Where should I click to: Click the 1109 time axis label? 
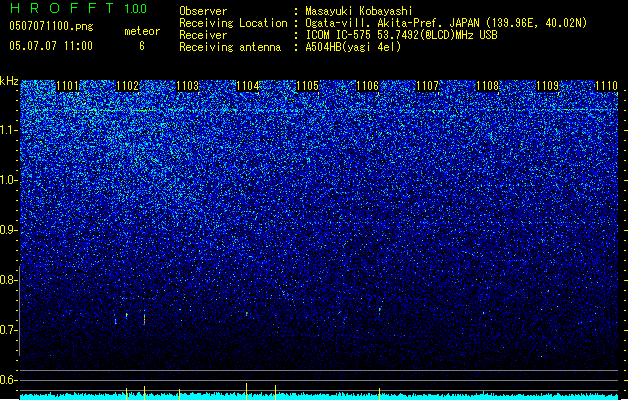(x=548, y=86)
